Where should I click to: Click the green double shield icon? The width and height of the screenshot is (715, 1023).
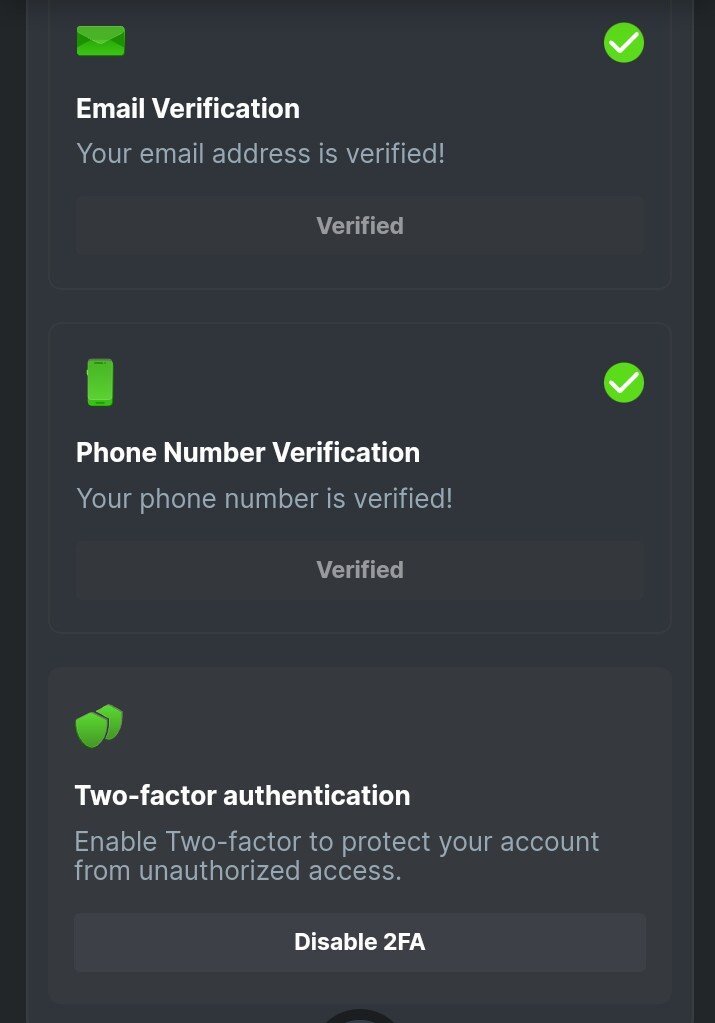tap(99, 726)
